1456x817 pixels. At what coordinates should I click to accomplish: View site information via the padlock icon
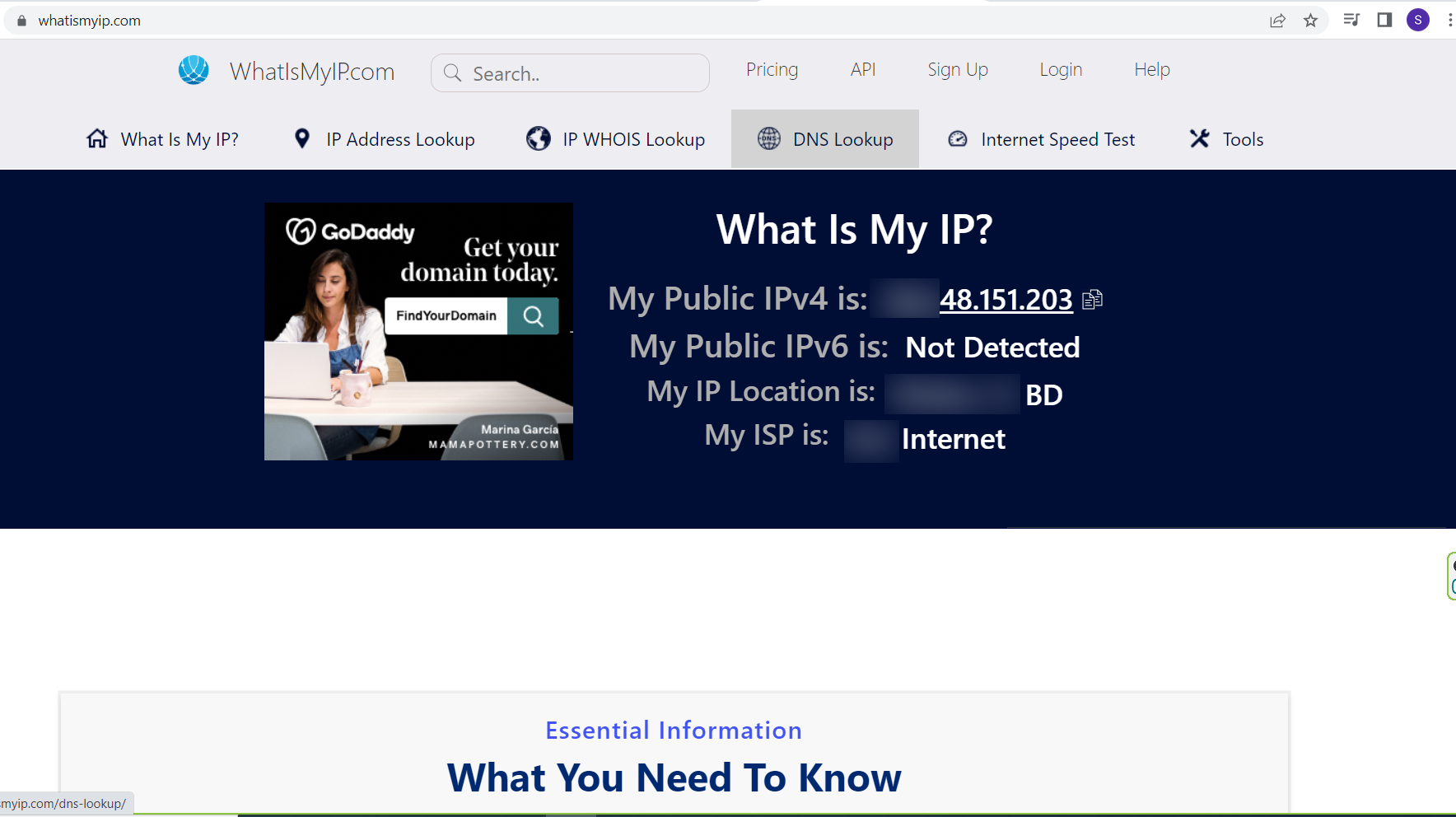point(21,21)
